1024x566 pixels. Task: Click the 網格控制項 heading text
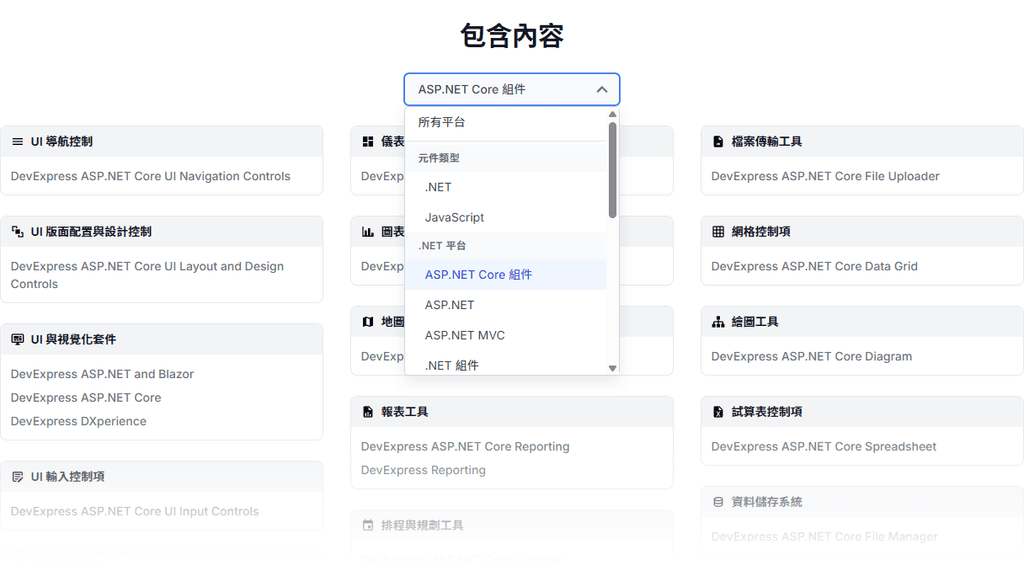[760, 232]
